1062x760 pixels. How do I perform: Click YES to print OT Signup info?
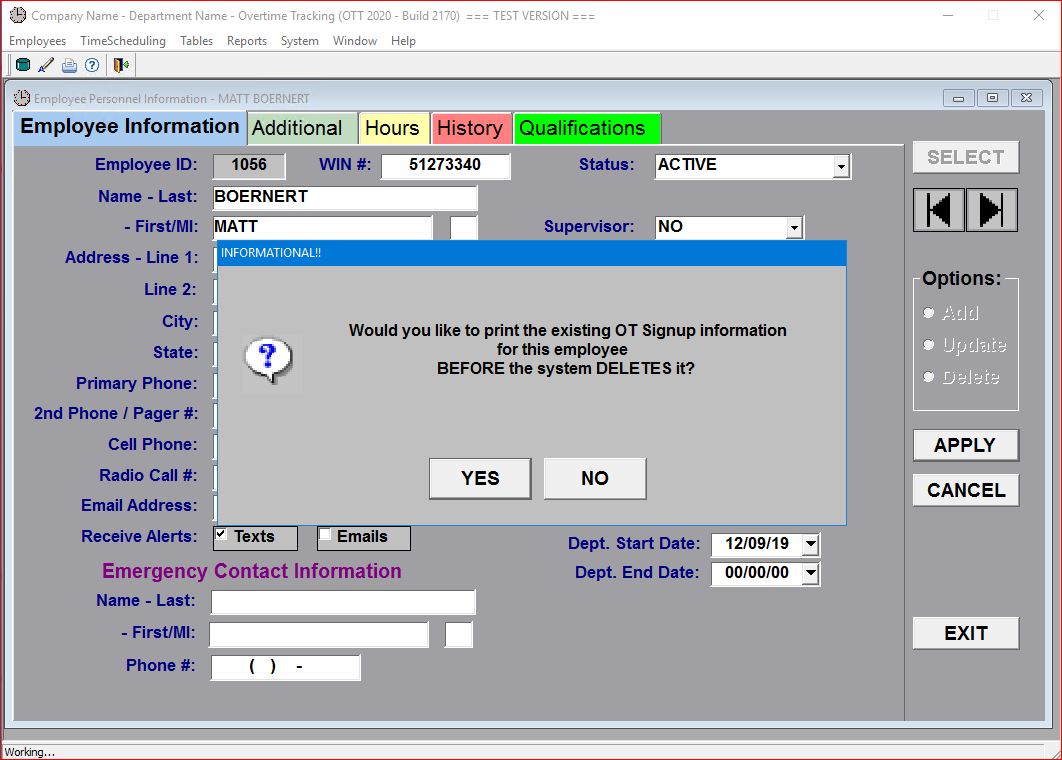480,478
